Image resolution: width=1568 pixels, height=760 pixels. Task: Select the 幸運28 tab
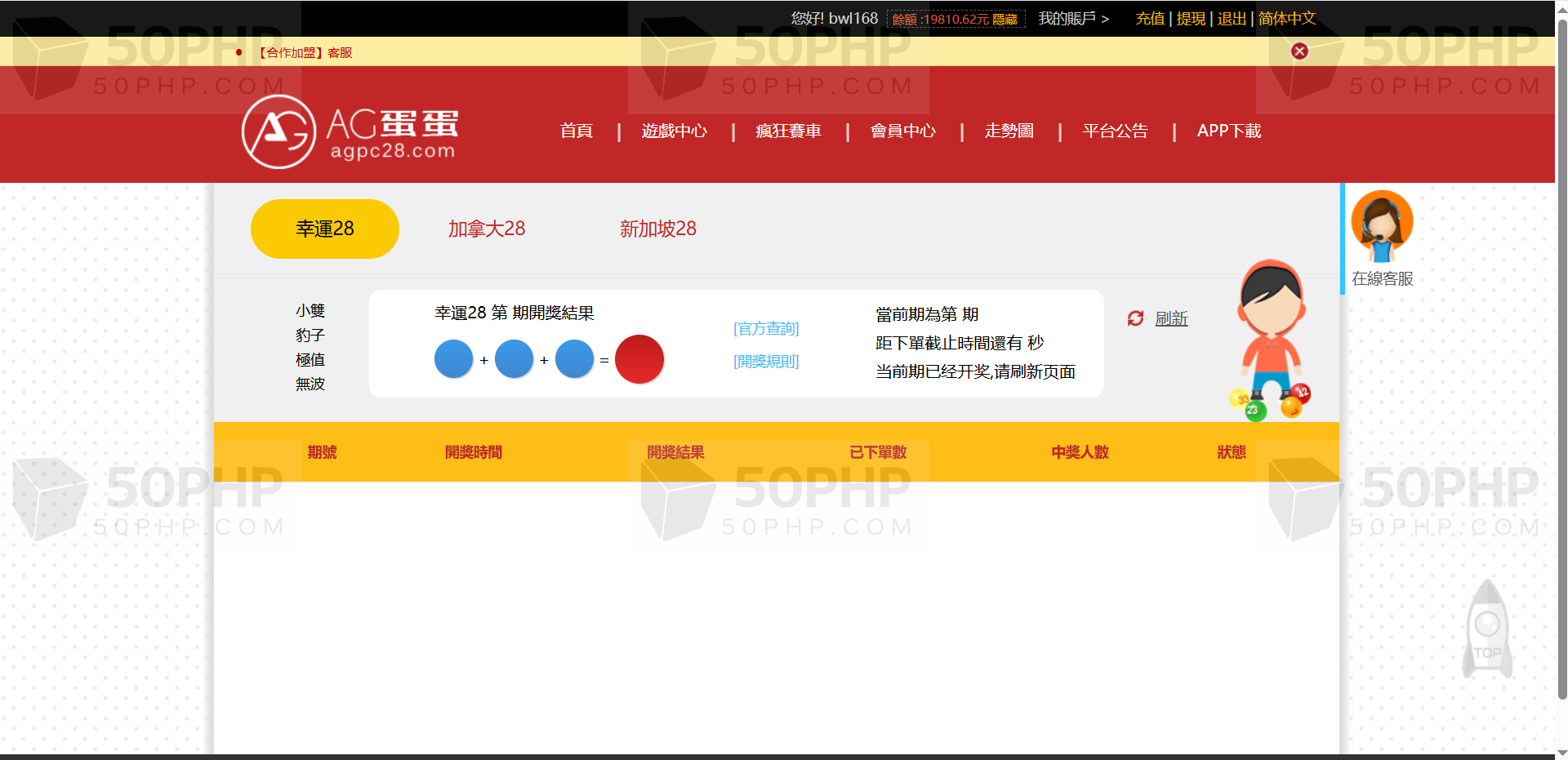(x=324, y=229)
